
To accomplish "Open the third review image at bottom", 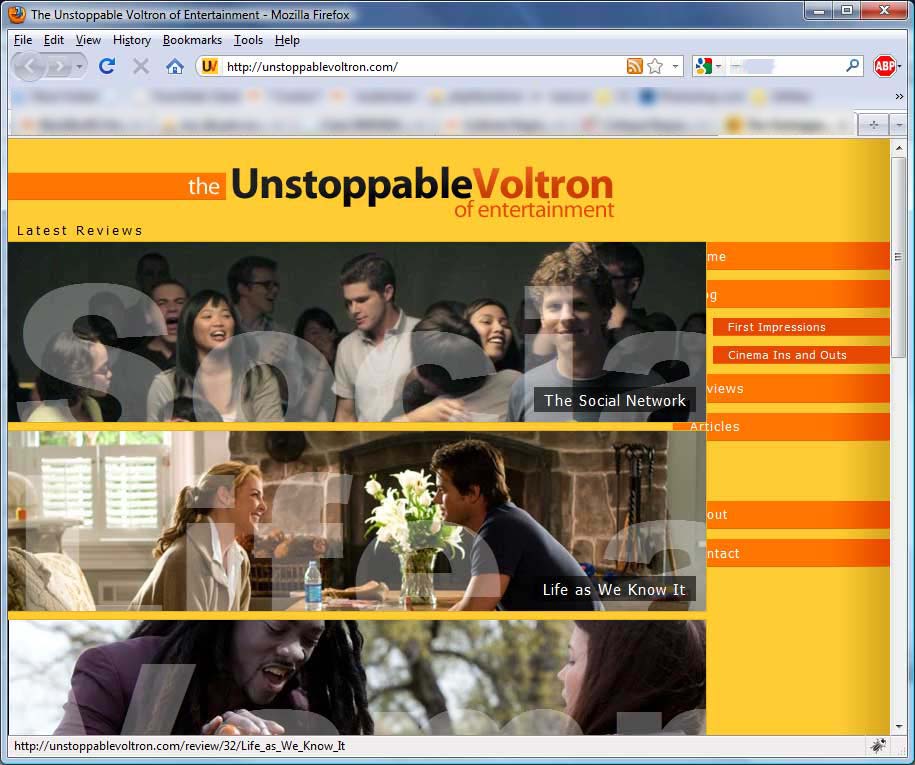I will pyautogui.click(x=357, y=677).
